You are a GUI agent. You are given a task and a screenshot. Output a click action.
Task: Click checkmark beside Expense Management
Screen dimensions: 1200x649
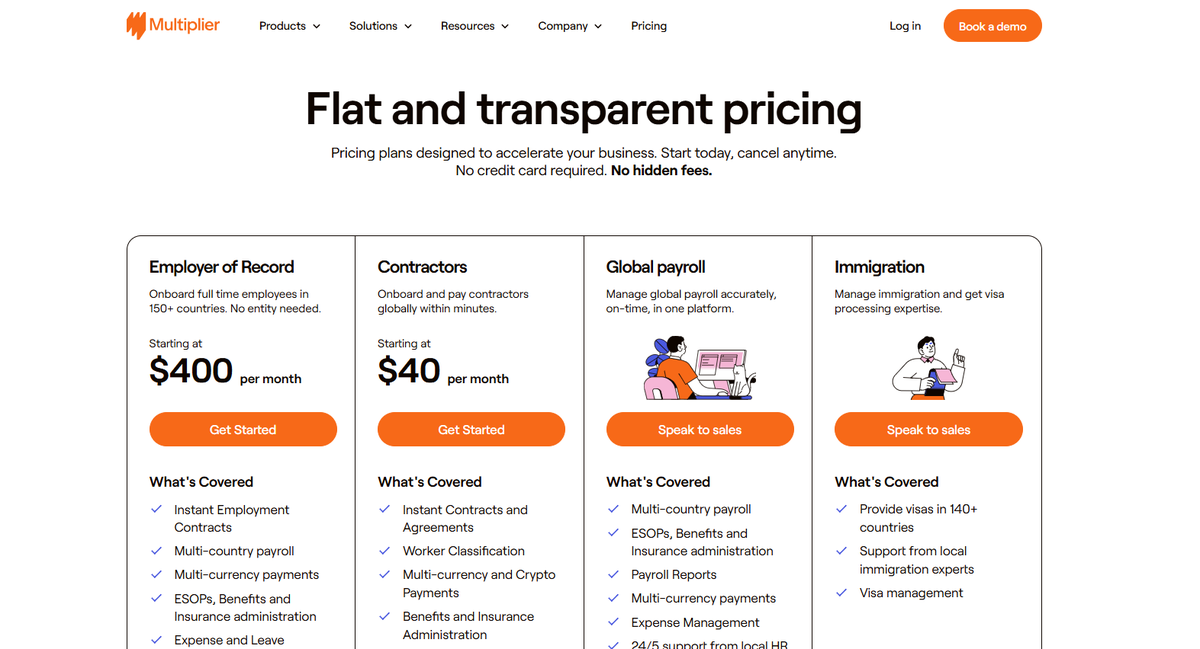click(613, 622)
